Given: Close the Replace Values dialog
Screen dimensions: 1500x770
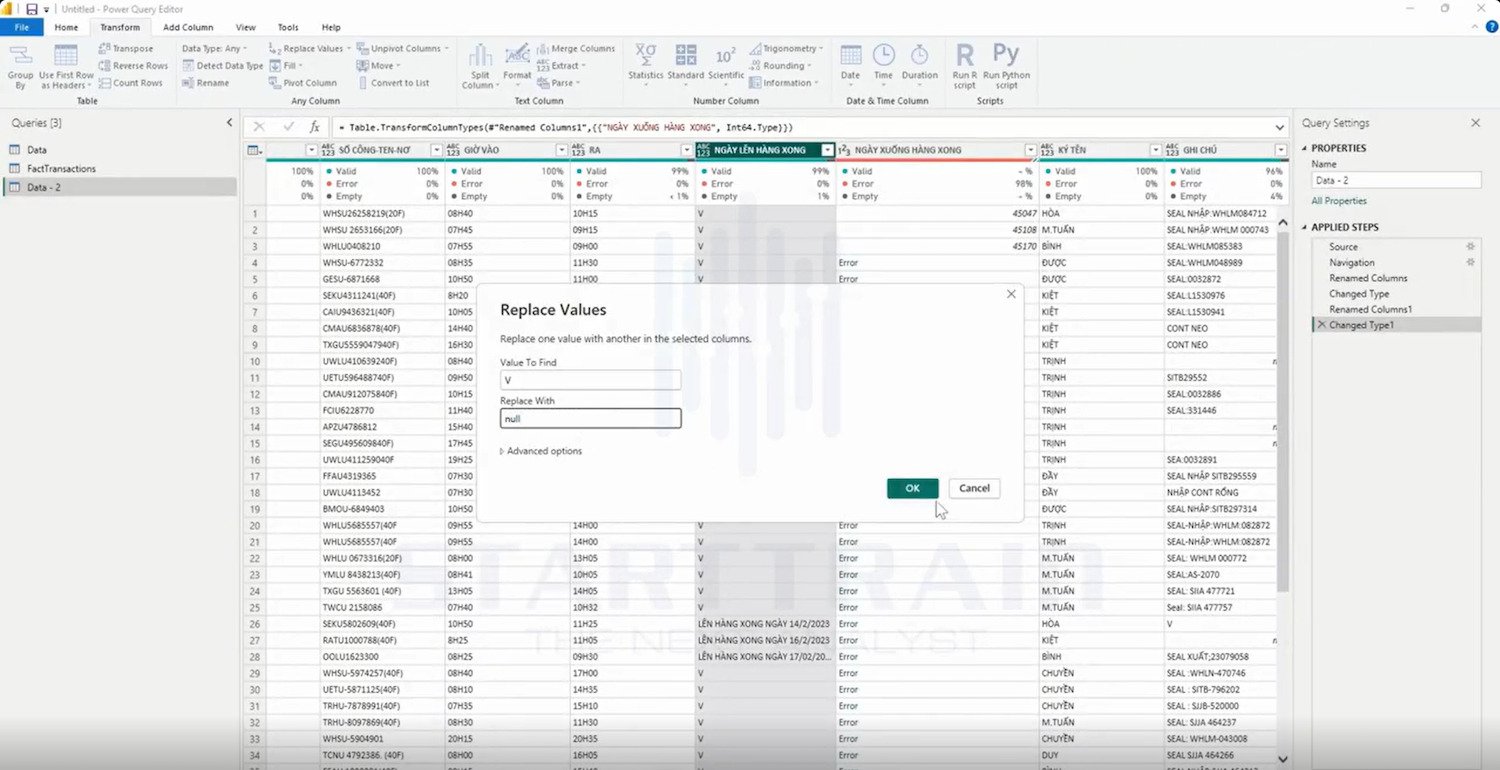Looking at the screenshot, I should pyautogui.click(x=1011, y=294).
